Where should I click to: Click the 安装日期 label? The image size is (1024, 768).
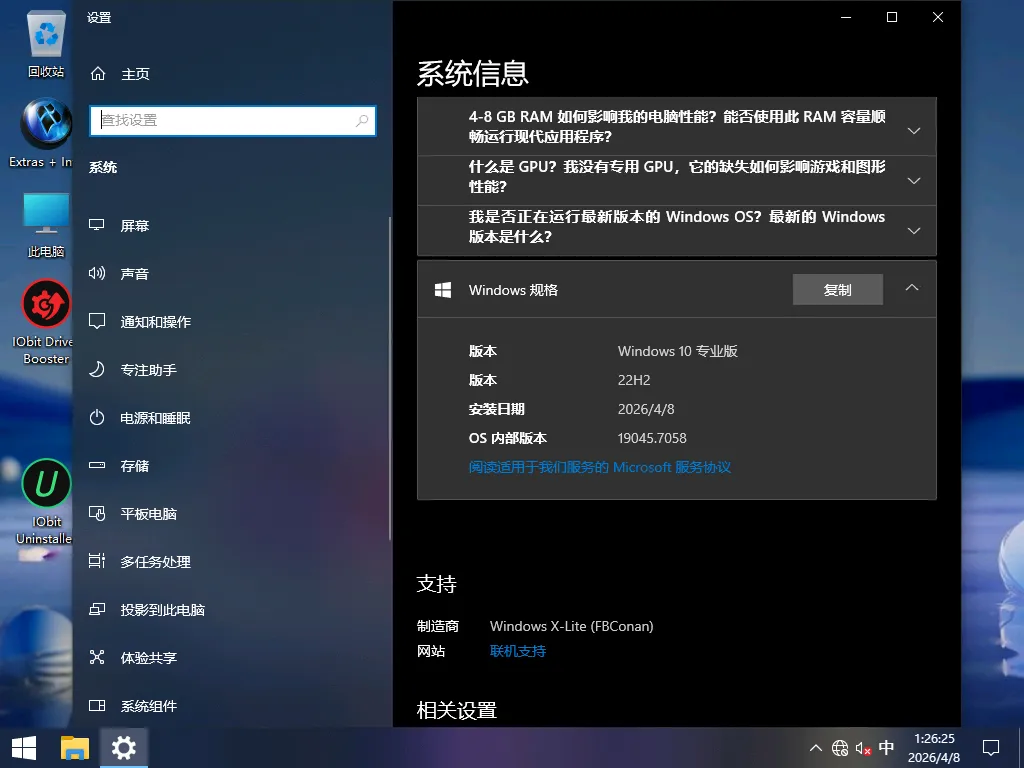496,409
